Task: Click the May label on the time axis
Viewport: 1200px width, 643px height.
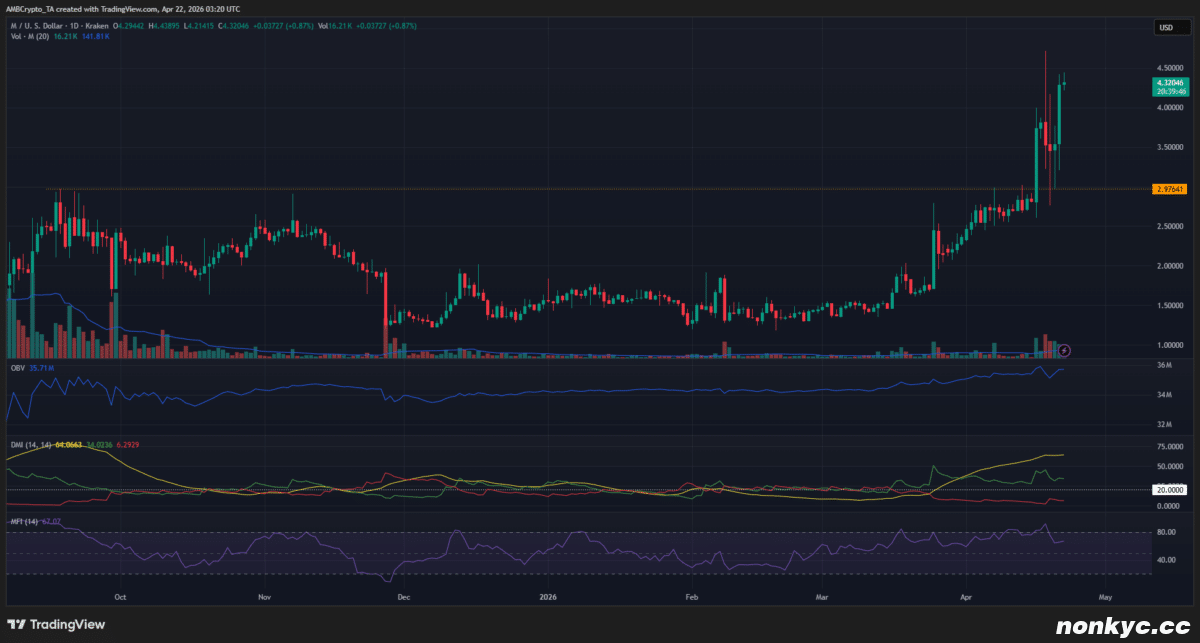Action: click(x=1105, y=597)
